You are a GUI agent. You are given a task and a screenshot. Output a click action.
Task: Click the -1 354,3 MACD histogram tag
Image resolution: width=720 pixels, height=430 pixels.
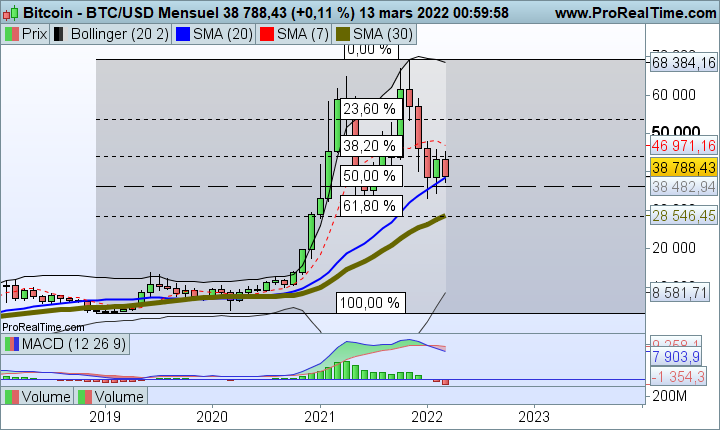(677, 377)
